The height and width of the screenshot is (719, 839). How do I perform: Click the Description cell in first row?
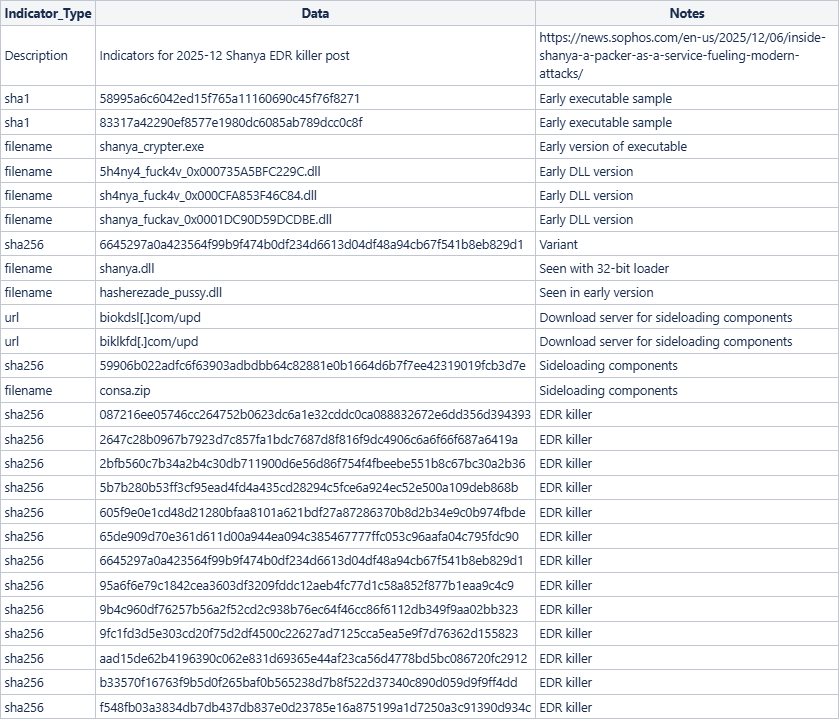(36, 56)
